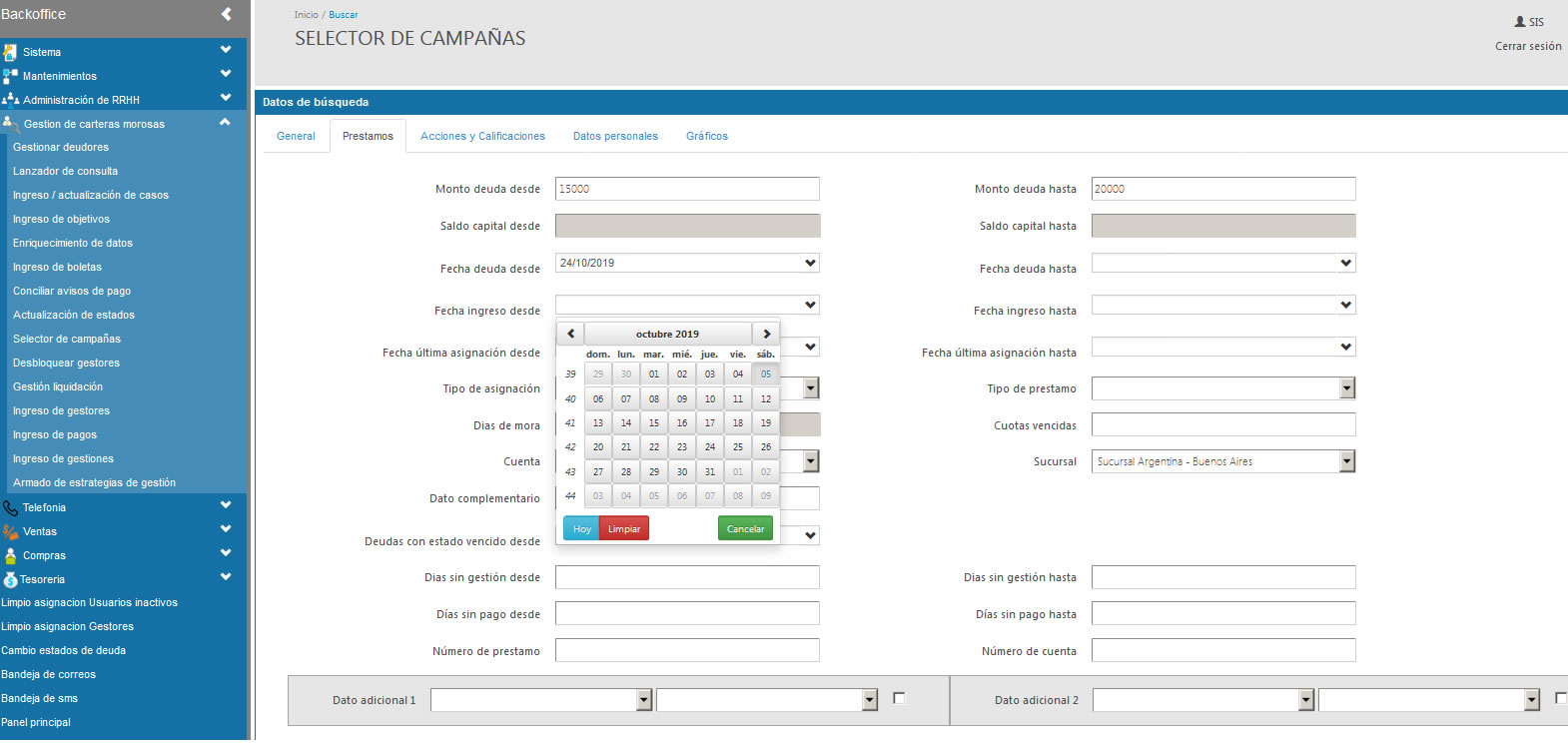Go to previous month in calendar

570,334
